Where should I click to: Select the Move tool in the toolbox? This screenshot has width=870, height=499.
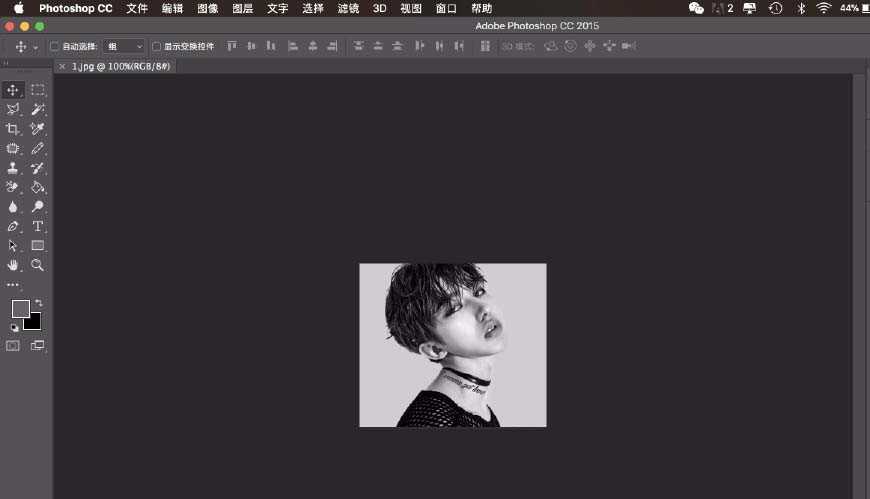tap(13, 90)
